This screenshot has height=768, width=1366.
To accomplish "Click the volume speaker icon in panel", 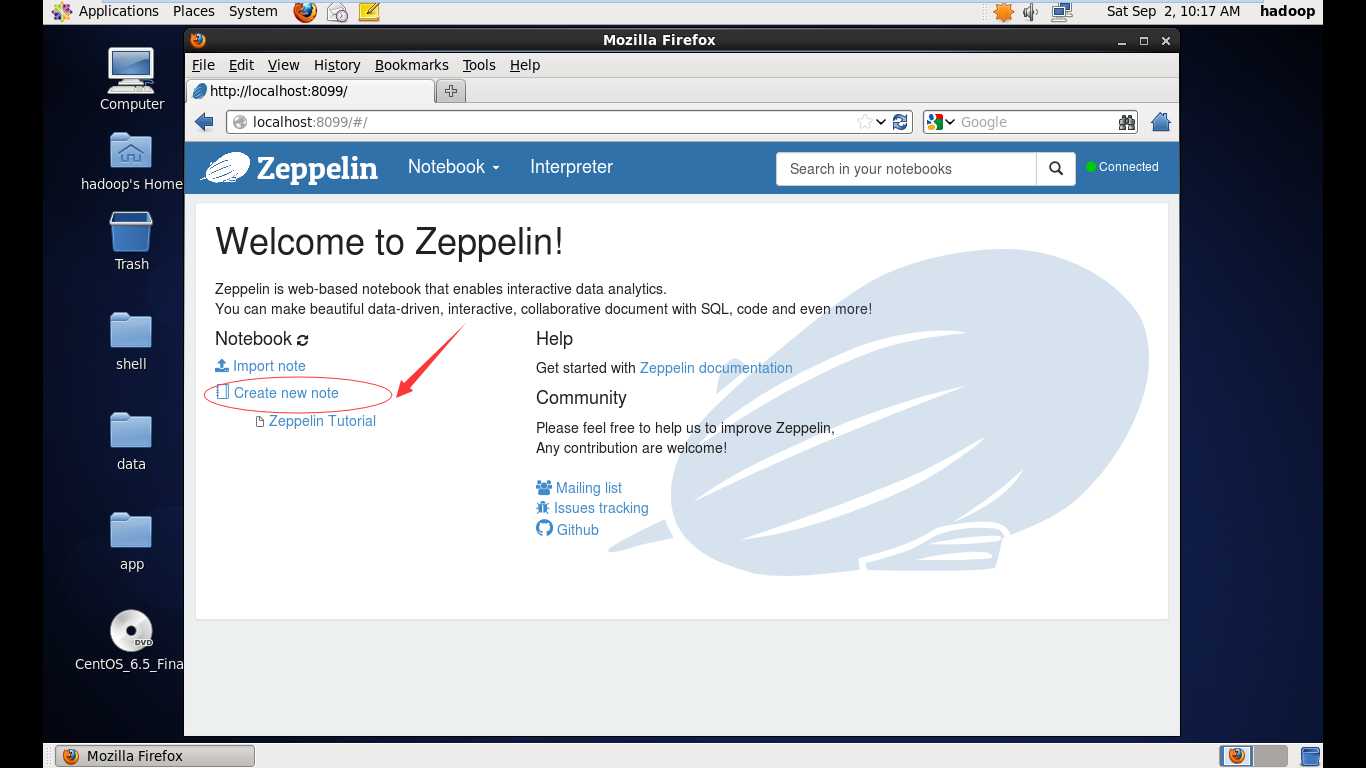I will coord(1031,11).
